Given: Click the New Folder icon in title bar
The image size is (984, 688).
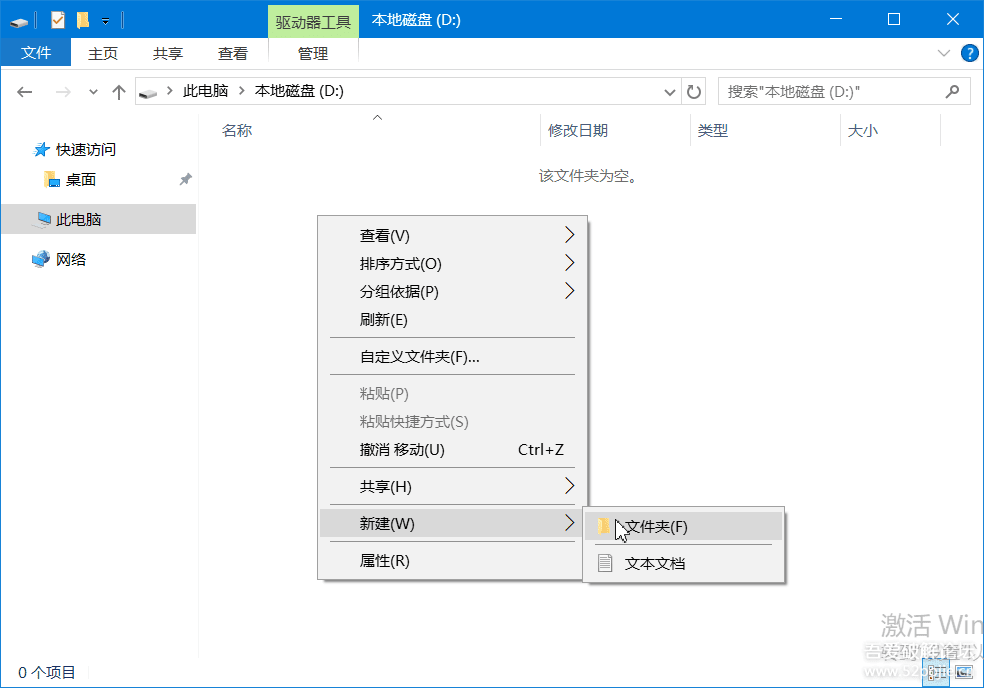Looking at the screenshot, I should [x=83, y=20].
